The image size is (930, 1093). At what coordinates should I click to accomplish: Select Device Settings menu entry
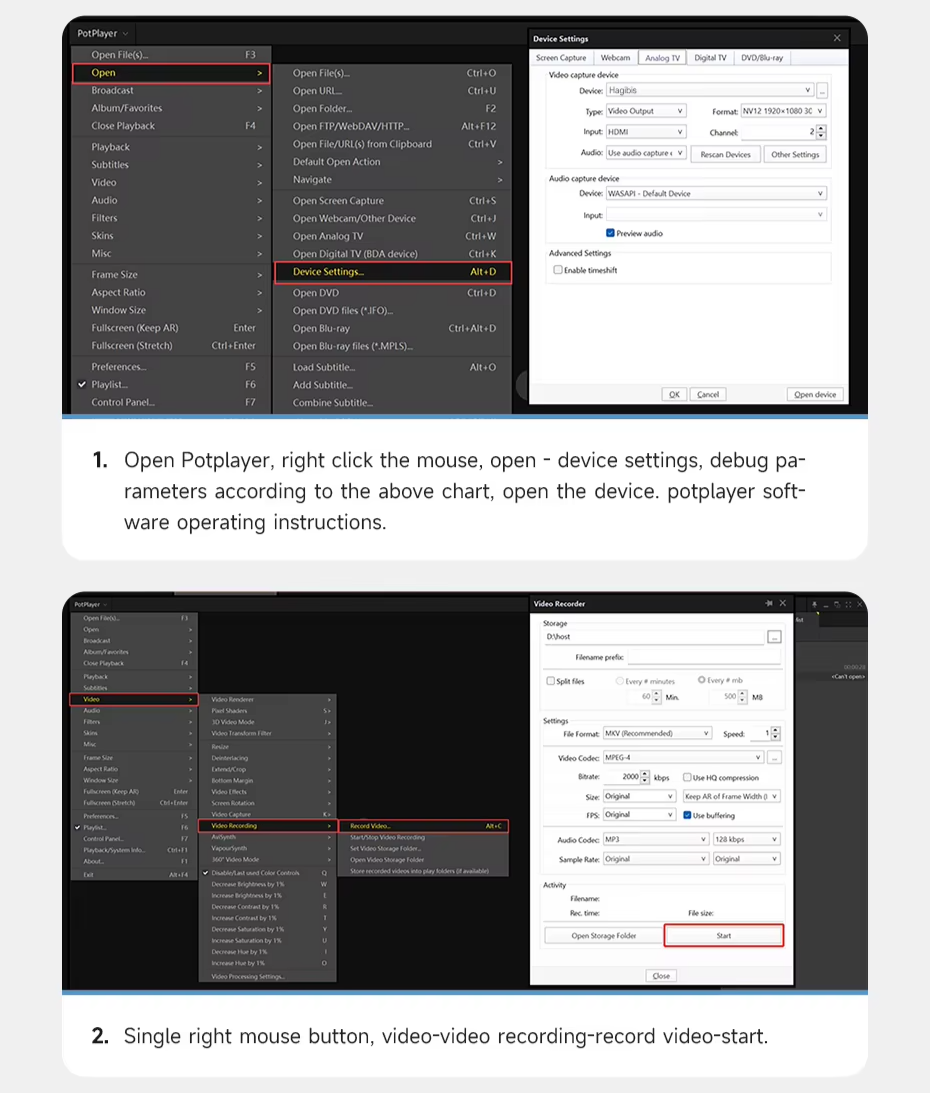click(393, 272)
